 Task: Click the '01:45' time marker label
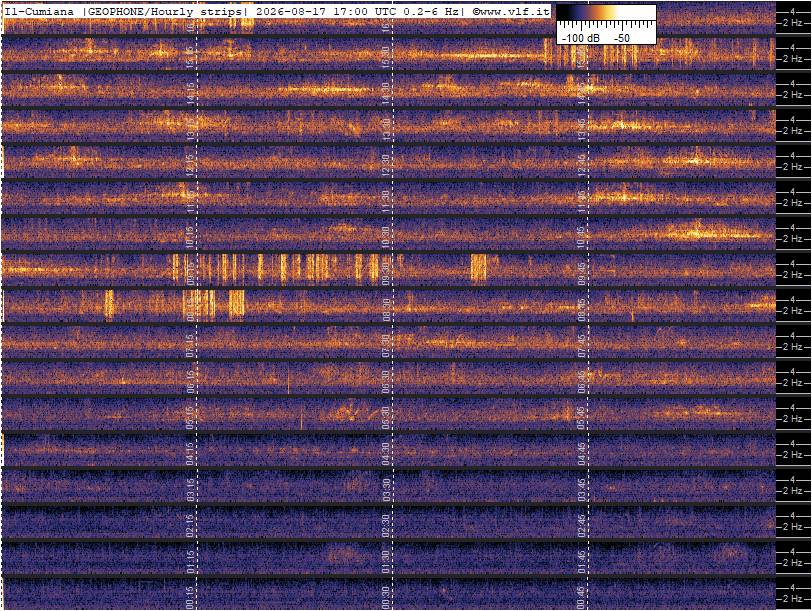click(582, 560)
